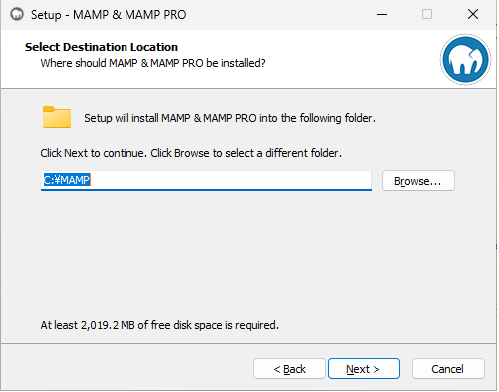Cancel the MAMP installation

coord(448,369)
